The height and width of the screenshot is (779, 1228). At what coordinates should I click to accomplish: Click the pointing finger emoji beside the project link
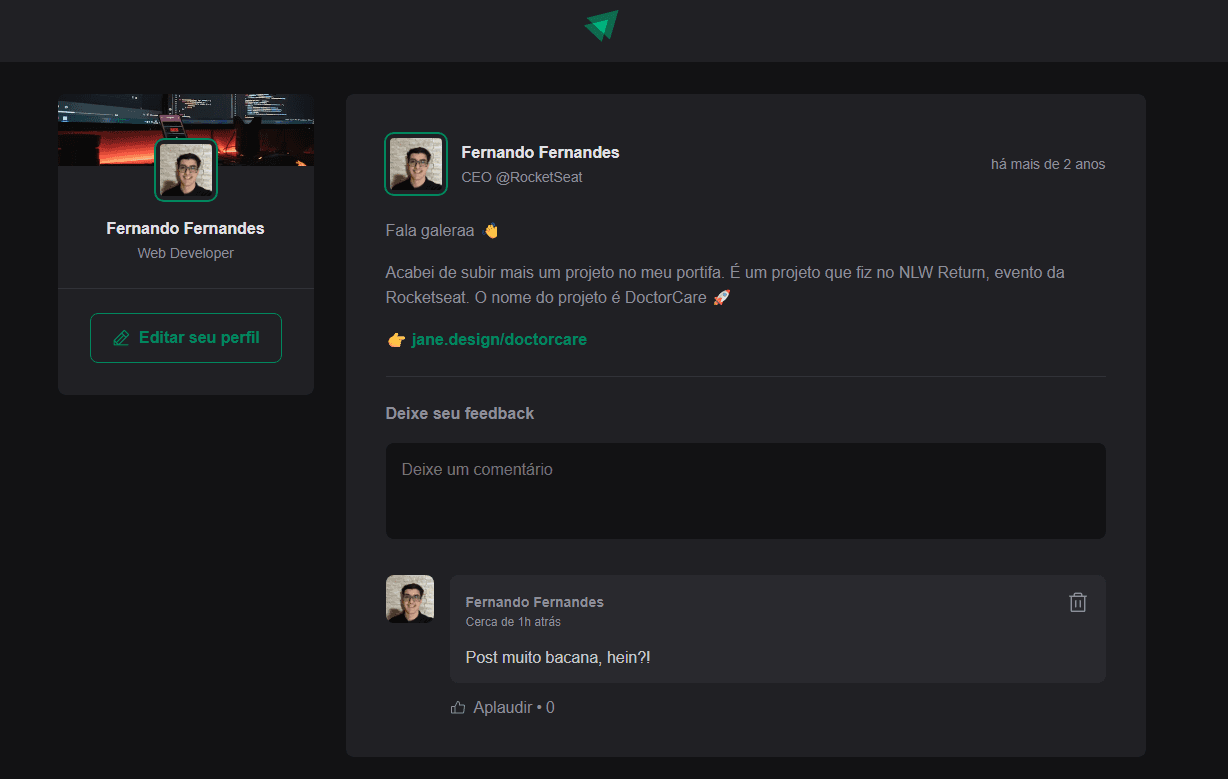click(395, 340)
